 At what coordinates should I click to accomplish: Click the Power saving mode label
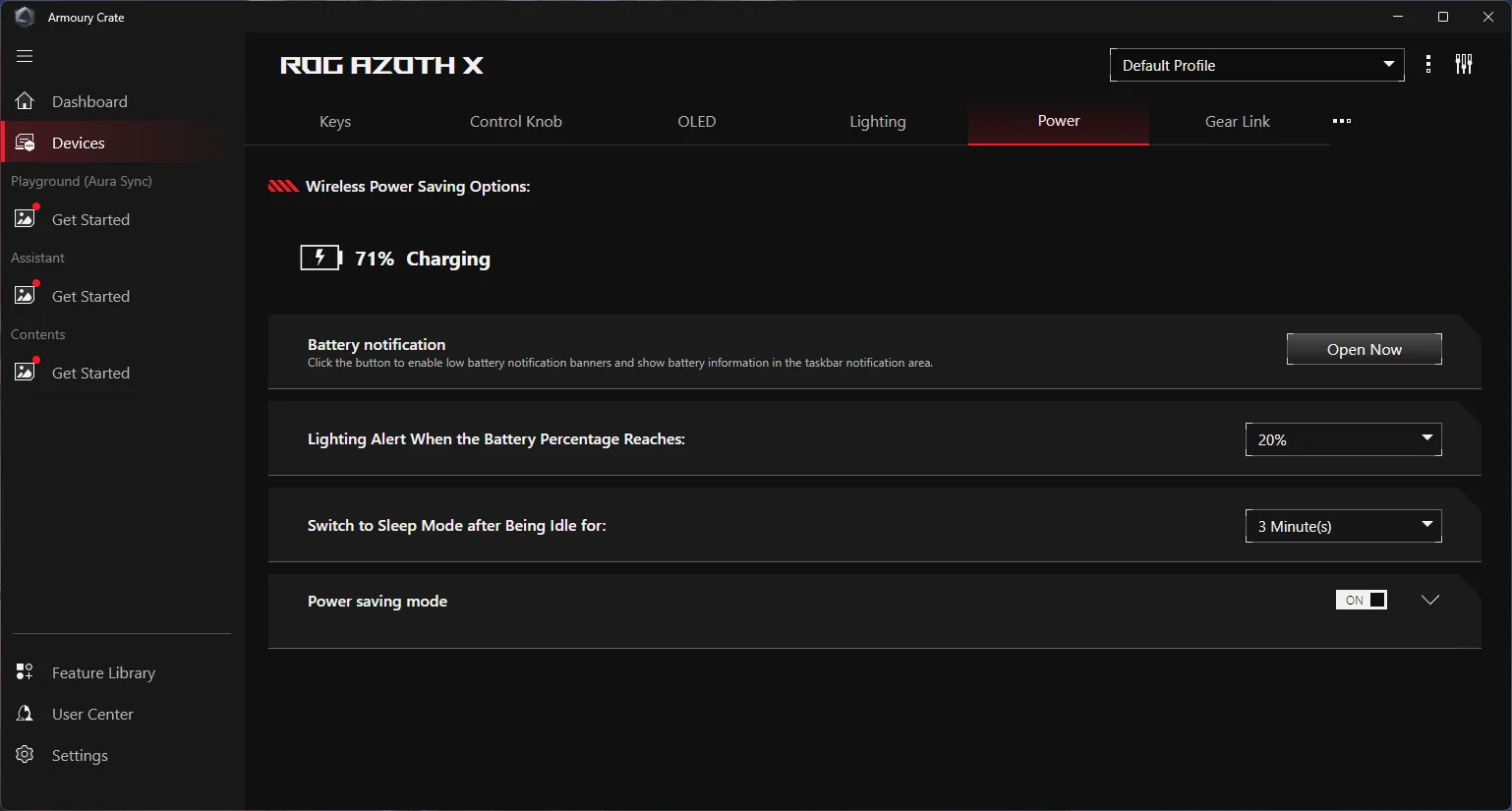pyautogui.click(x=378, y=602)
